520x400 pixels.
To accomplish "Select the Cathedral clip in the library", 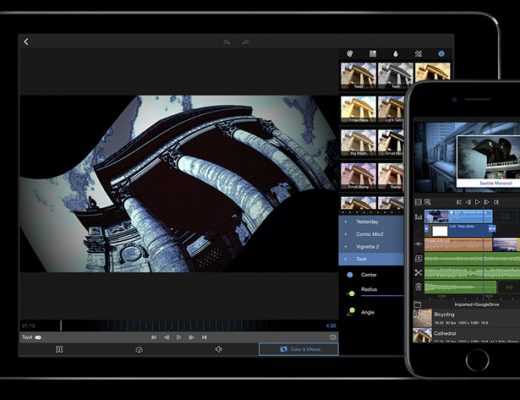I will [x=467, y=335].
